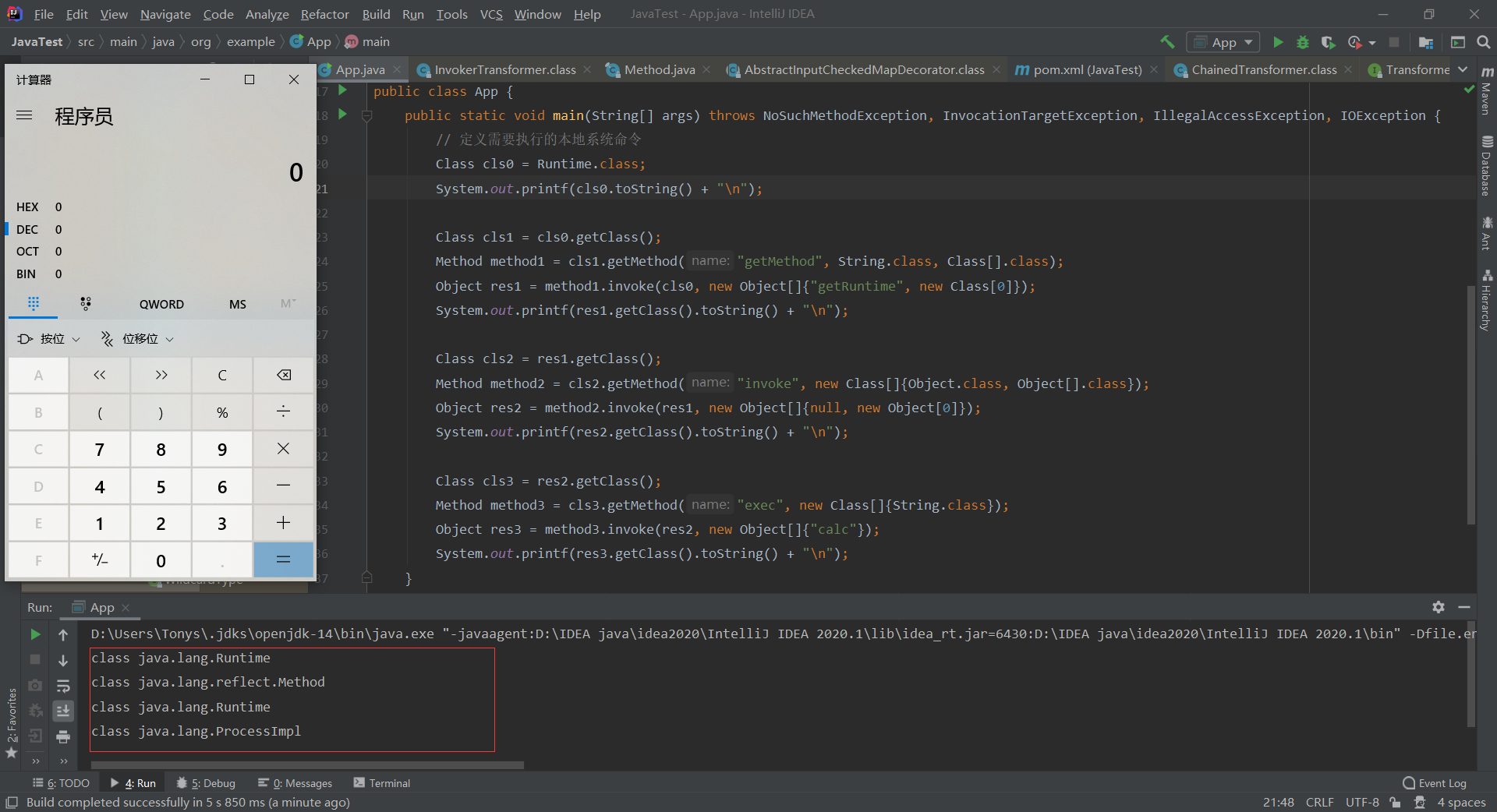The image size is (1497, 812).
Task: Click UTF-8 encoding in status bar
Action: click(x=1362, y=802)
